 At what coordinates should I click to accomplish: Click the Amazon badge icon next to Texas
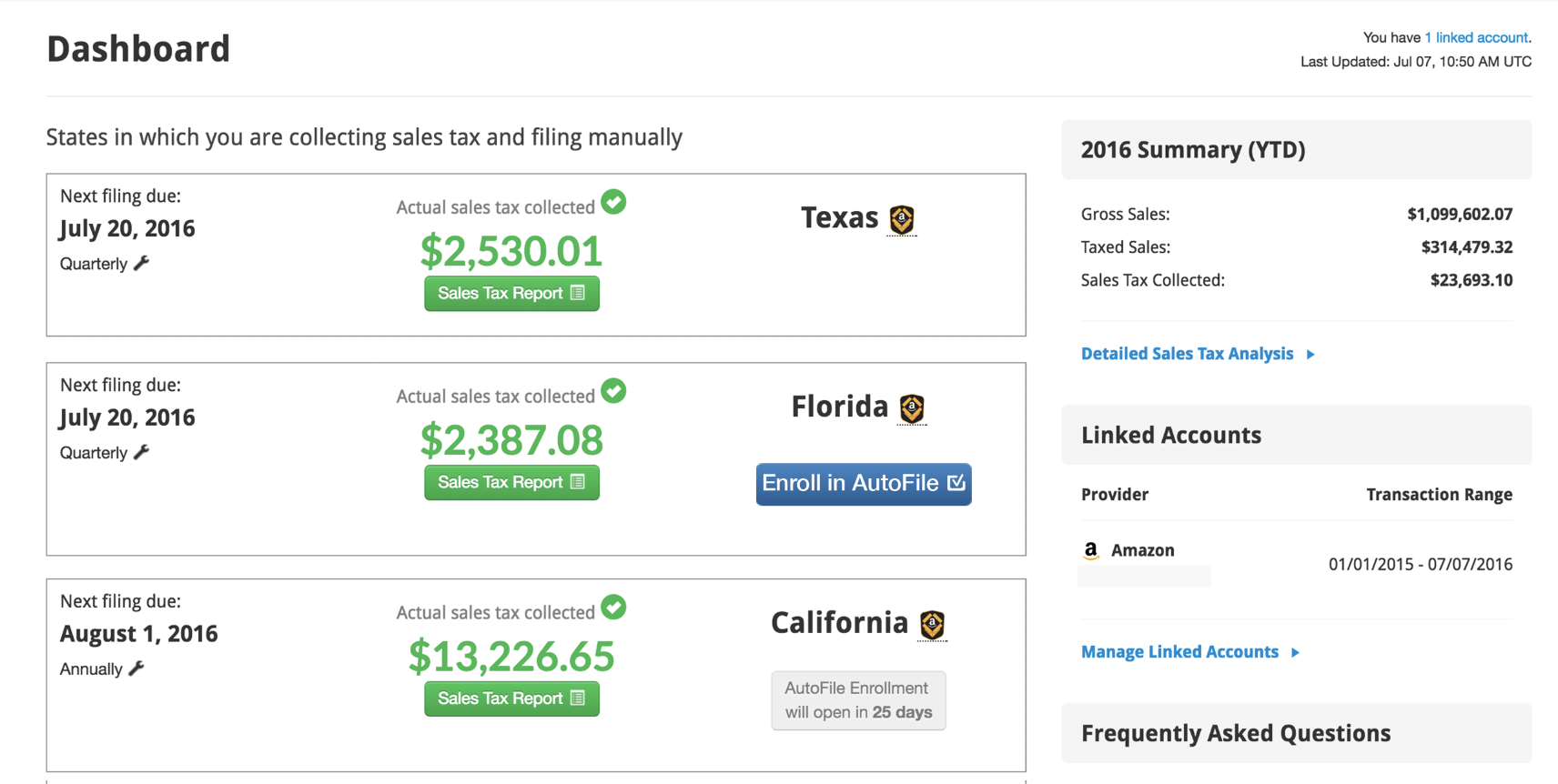tap(901, 219)
